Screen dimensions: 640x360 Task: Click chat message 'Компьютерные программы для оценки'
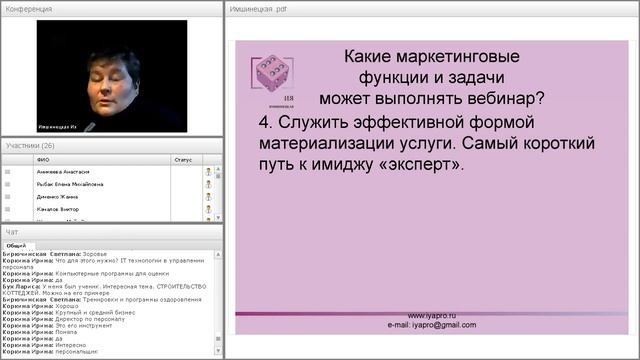pos(112,273)
